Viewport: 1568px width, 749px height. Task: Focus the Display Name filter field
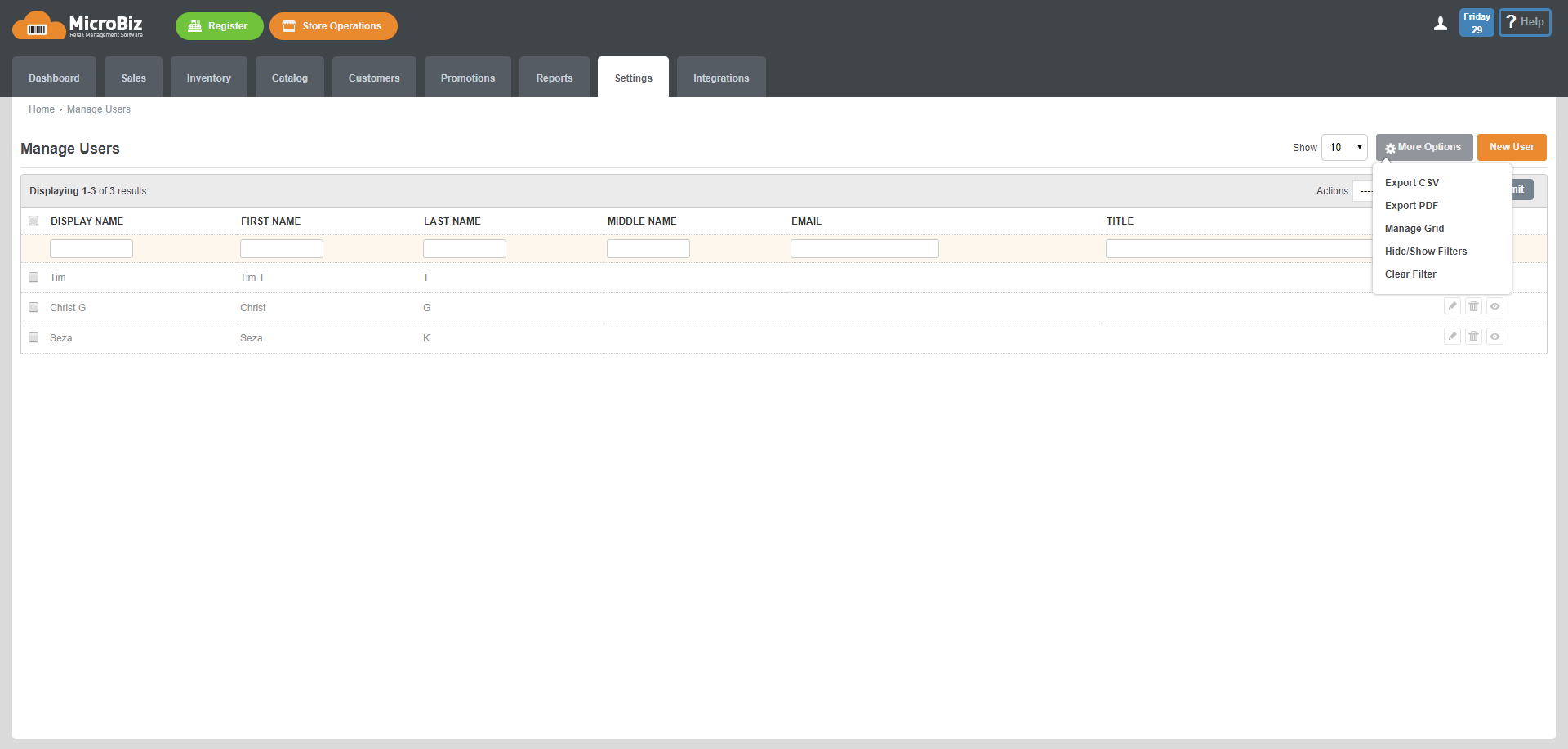pos(91,248)
